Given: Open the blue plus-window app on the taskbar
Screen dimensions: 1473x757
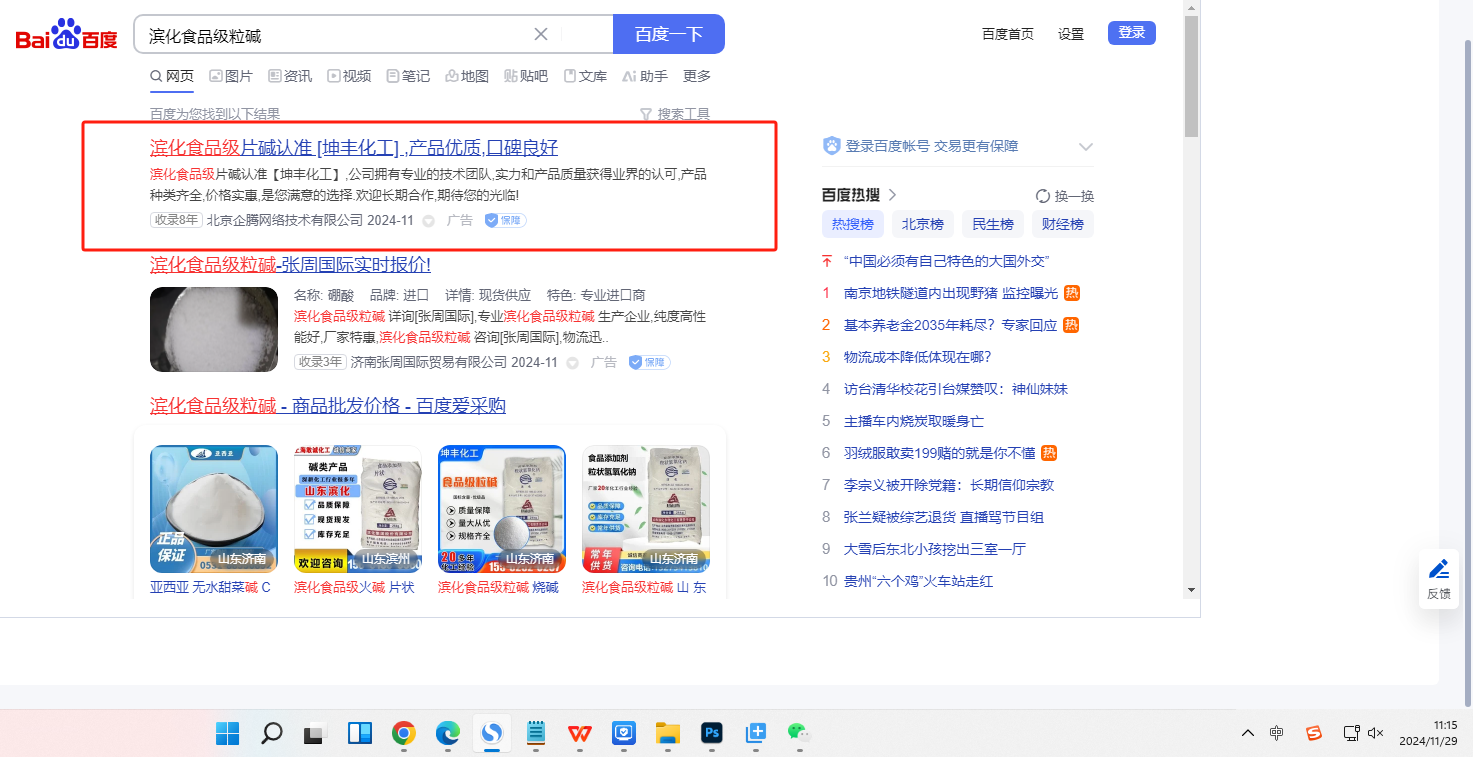Looking at the screenshot, I should point(756,733).
